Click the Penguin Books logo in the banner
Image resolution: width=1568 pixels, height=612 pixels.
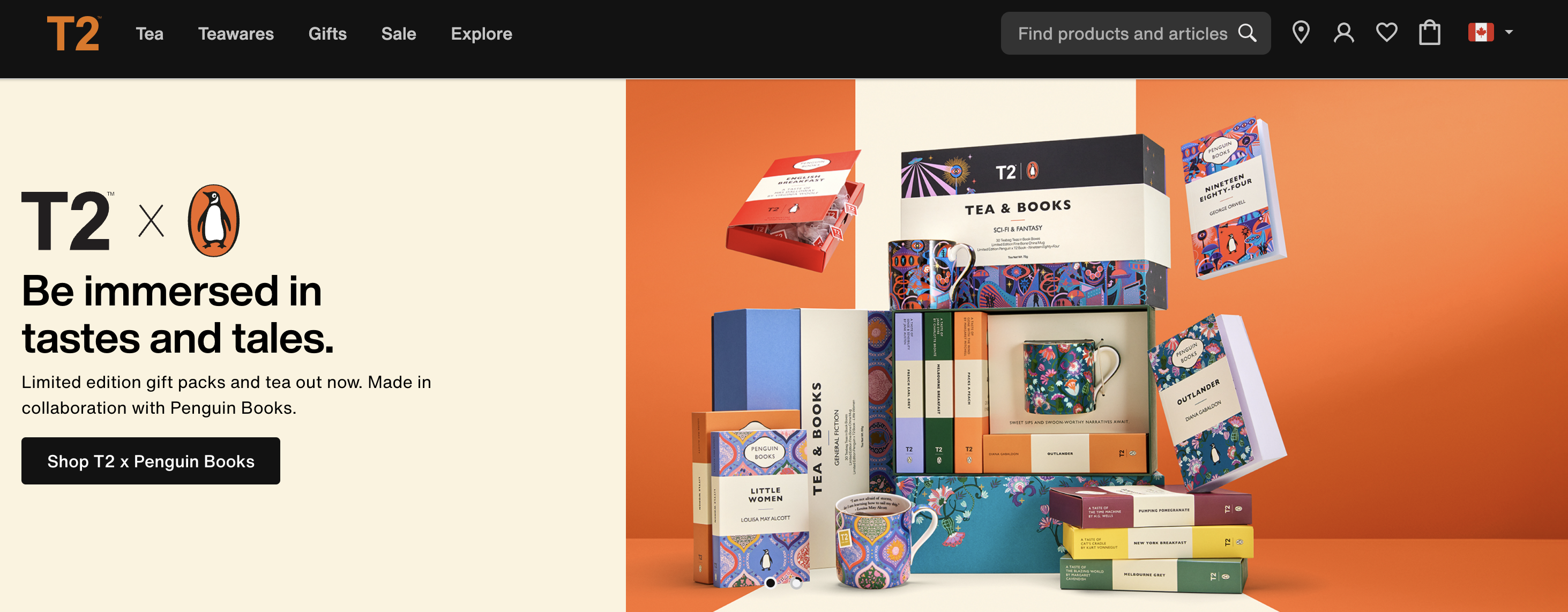tap(214, 220)
